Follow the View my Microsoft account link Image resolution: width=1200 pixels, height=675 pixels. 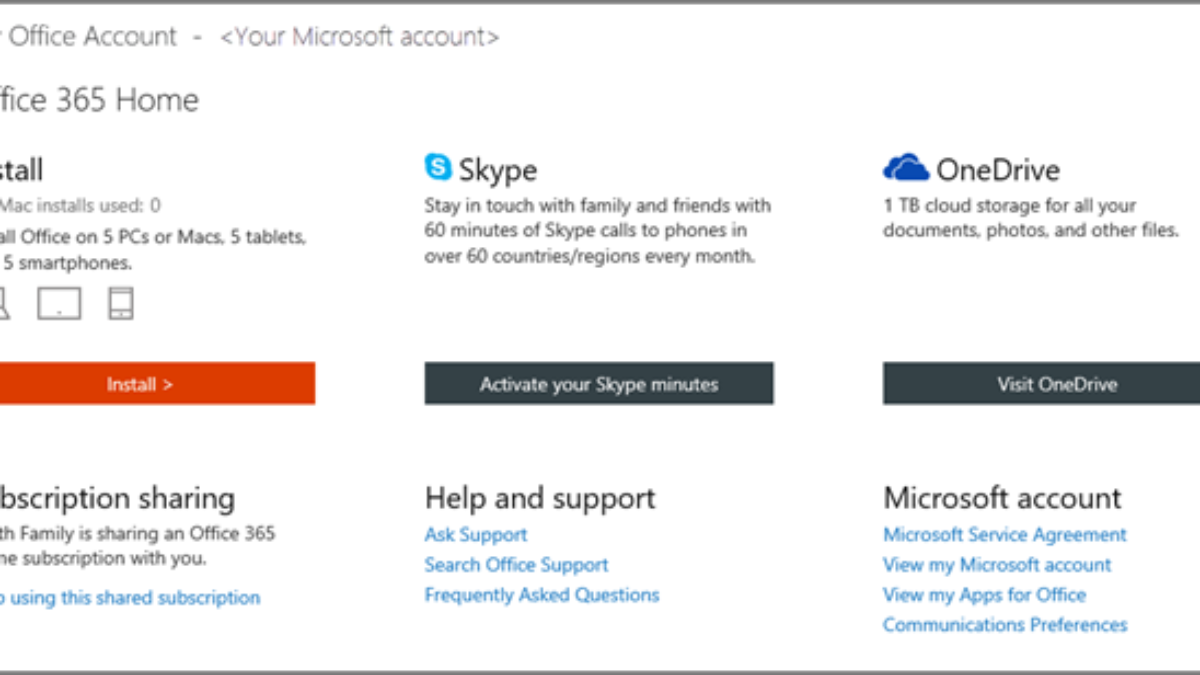tap(996, 565)
